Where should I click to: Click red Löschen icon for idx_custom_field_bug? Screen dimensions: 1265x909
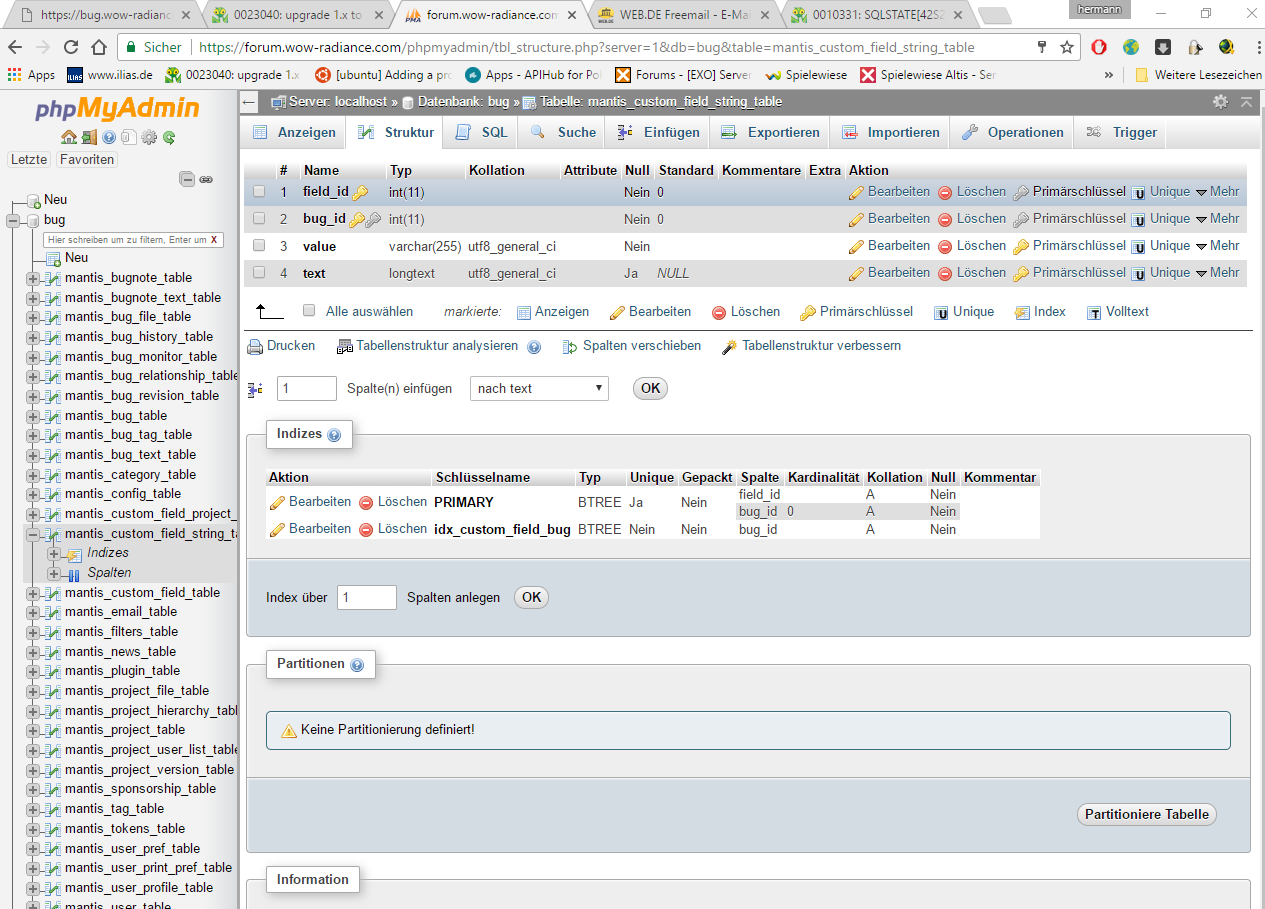(366, 529)
